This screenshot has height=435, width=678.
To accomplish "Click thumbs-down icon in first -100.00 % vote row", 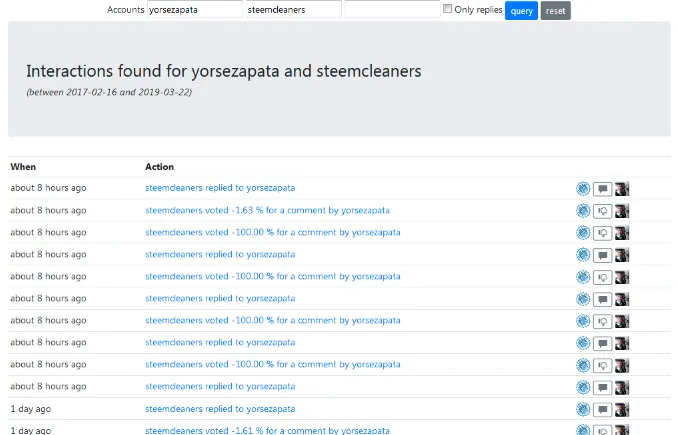I will (x=602, y=232).
